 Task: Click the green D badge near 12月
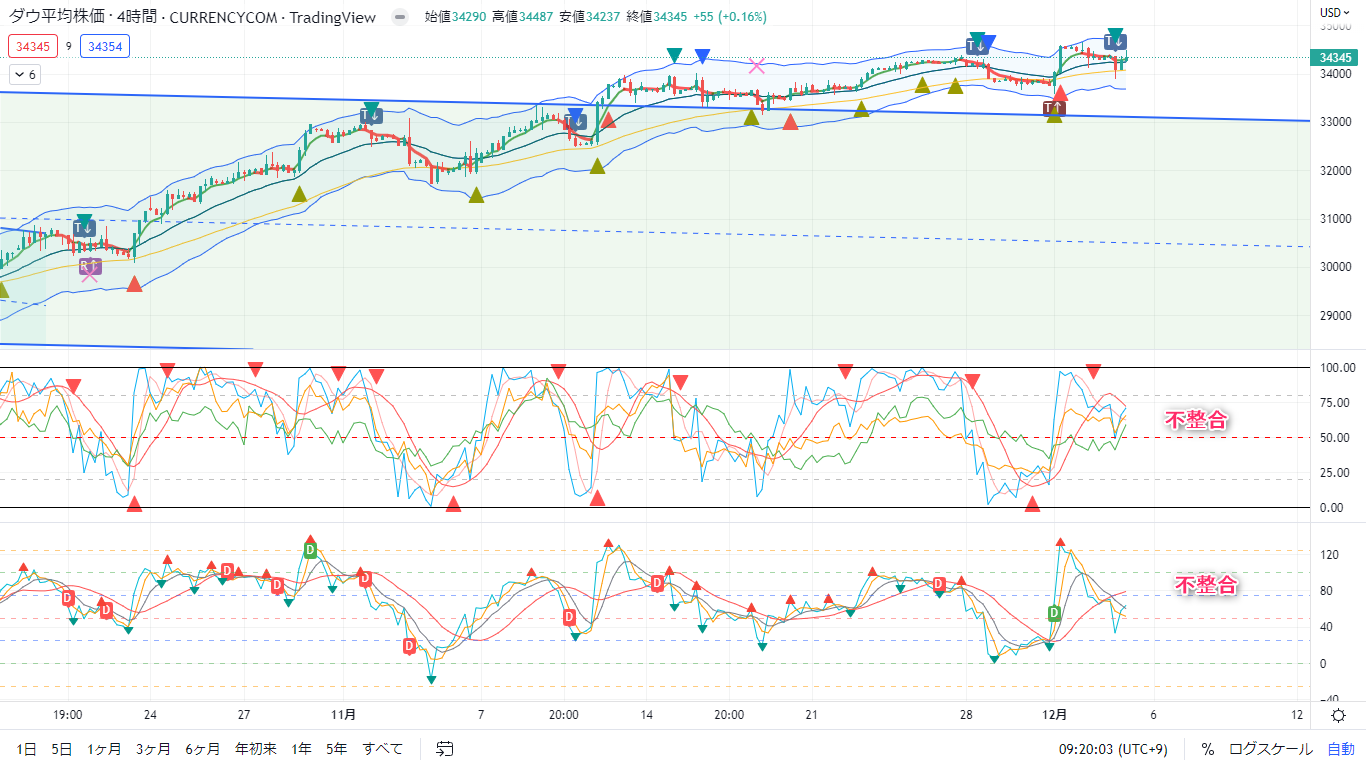coord(1054,612)
